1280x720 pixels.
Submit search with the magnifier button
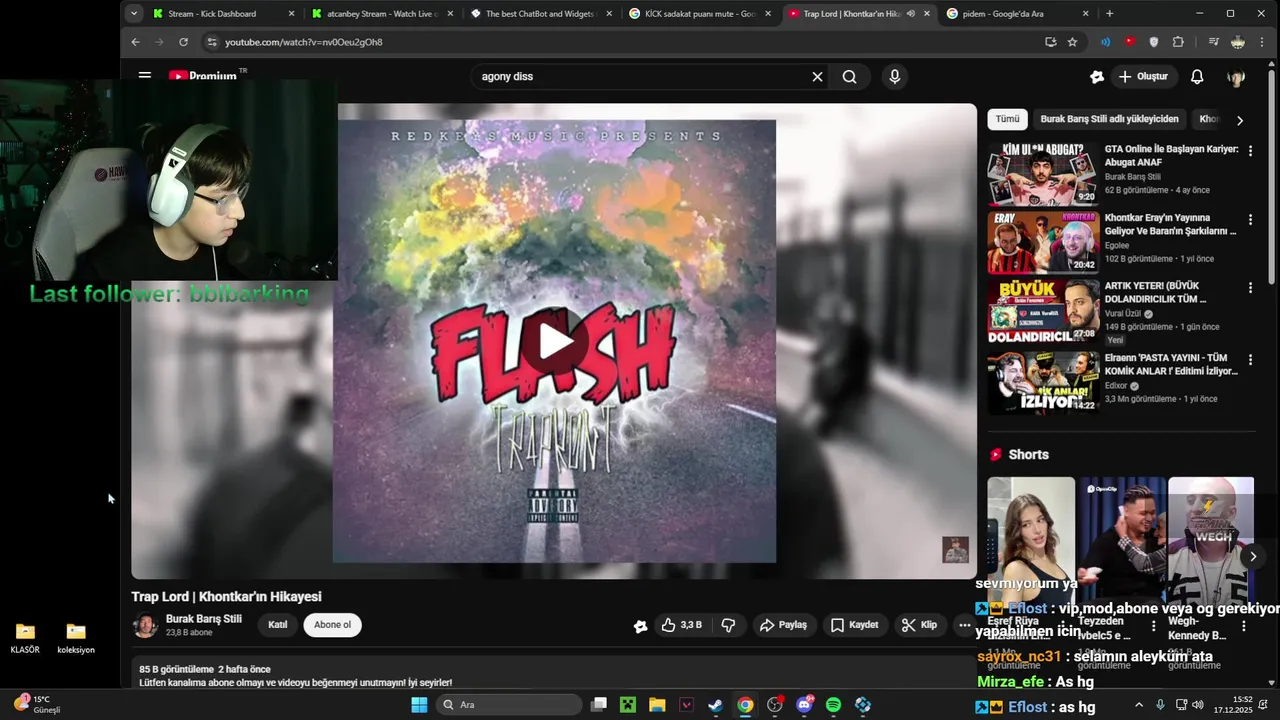coord(849,77)
